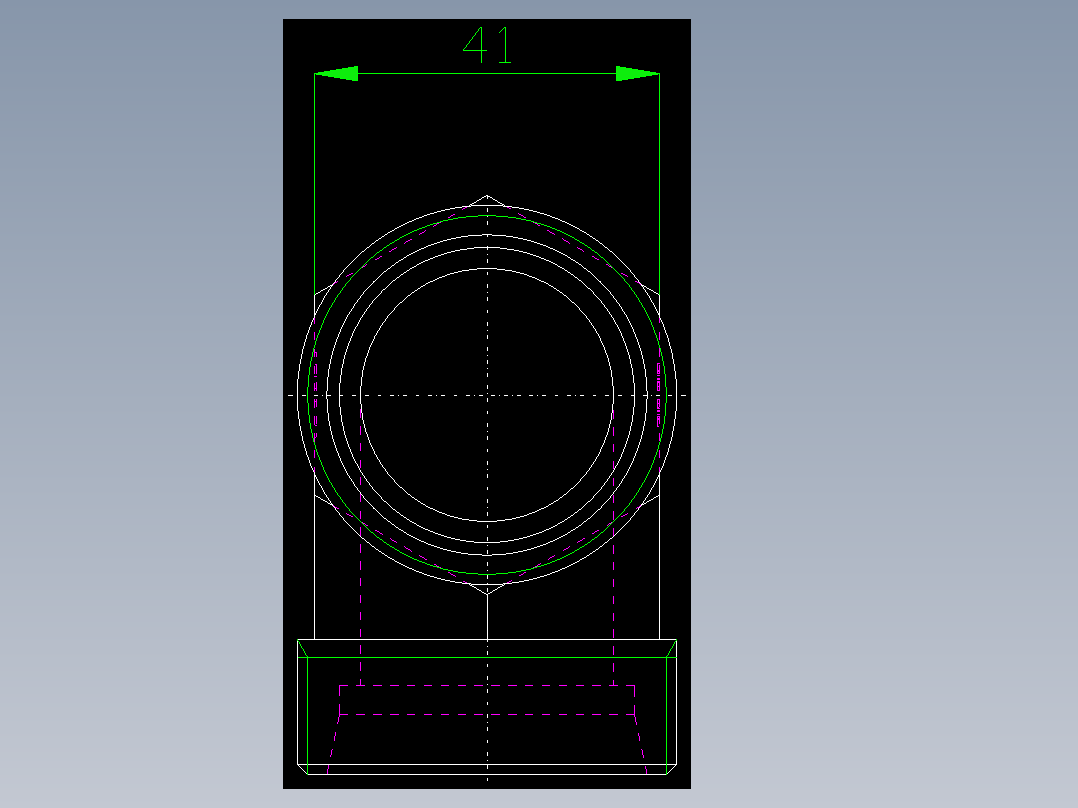Open the CAD drawing preview thumbnail
1078x808 pixels.
pyautogui.click(x=487, y=404)
